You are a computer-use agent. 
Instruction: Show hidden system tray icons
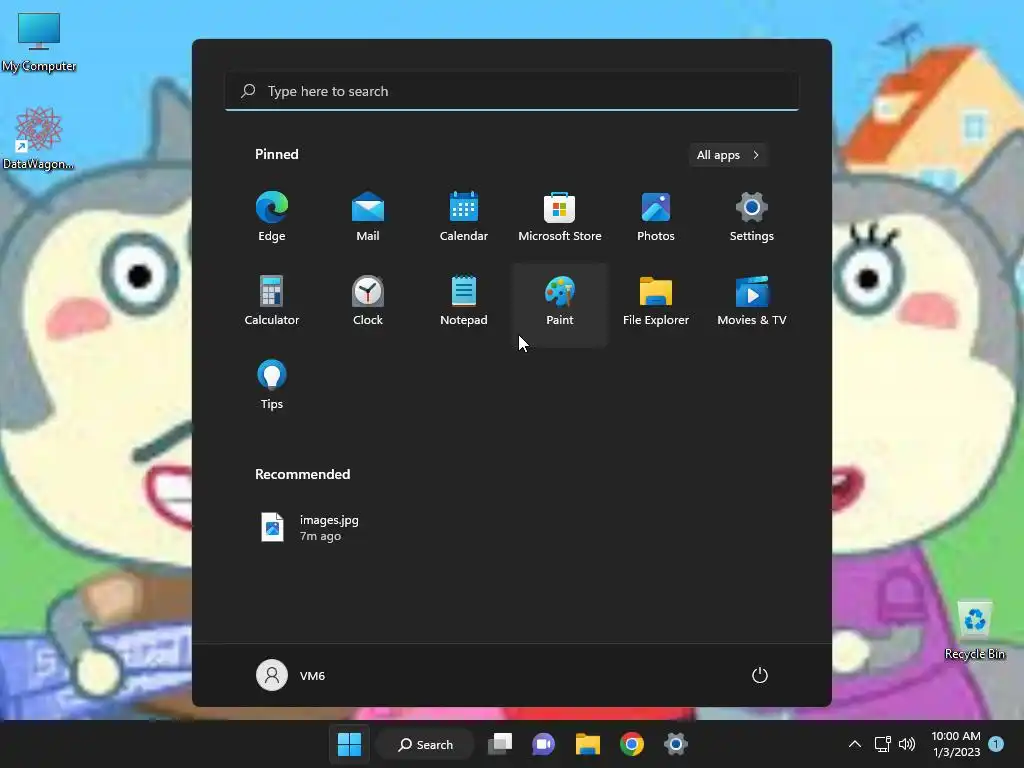[854, 744]
